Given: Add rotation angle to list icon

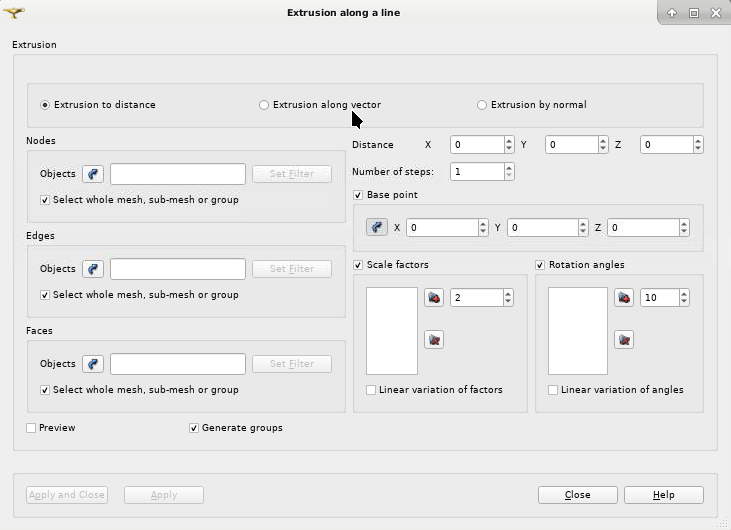Looking at the screenshot, I should coord(624,297).
